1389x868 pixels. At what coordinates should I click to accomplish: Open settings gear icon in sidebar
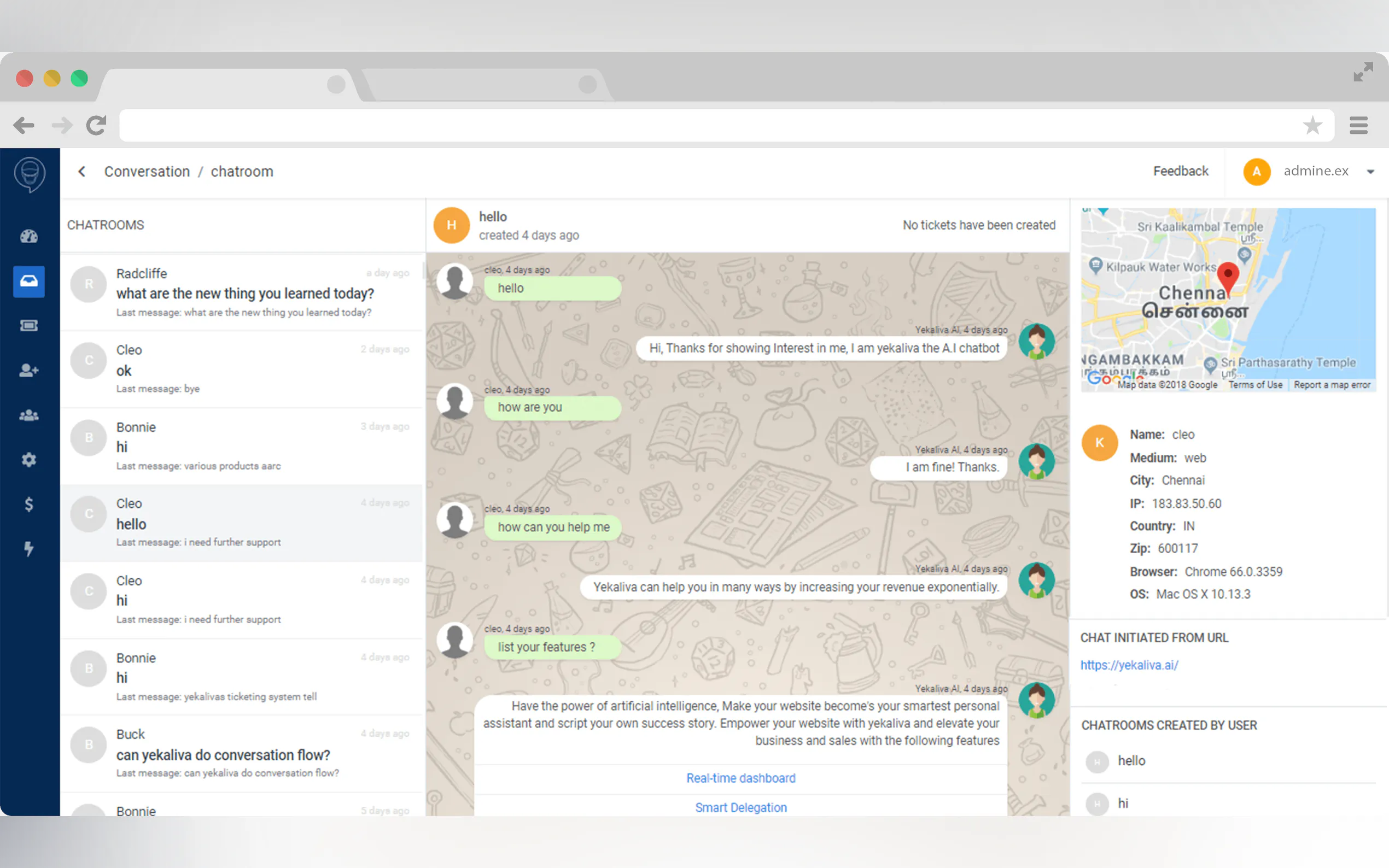(29, 460)
